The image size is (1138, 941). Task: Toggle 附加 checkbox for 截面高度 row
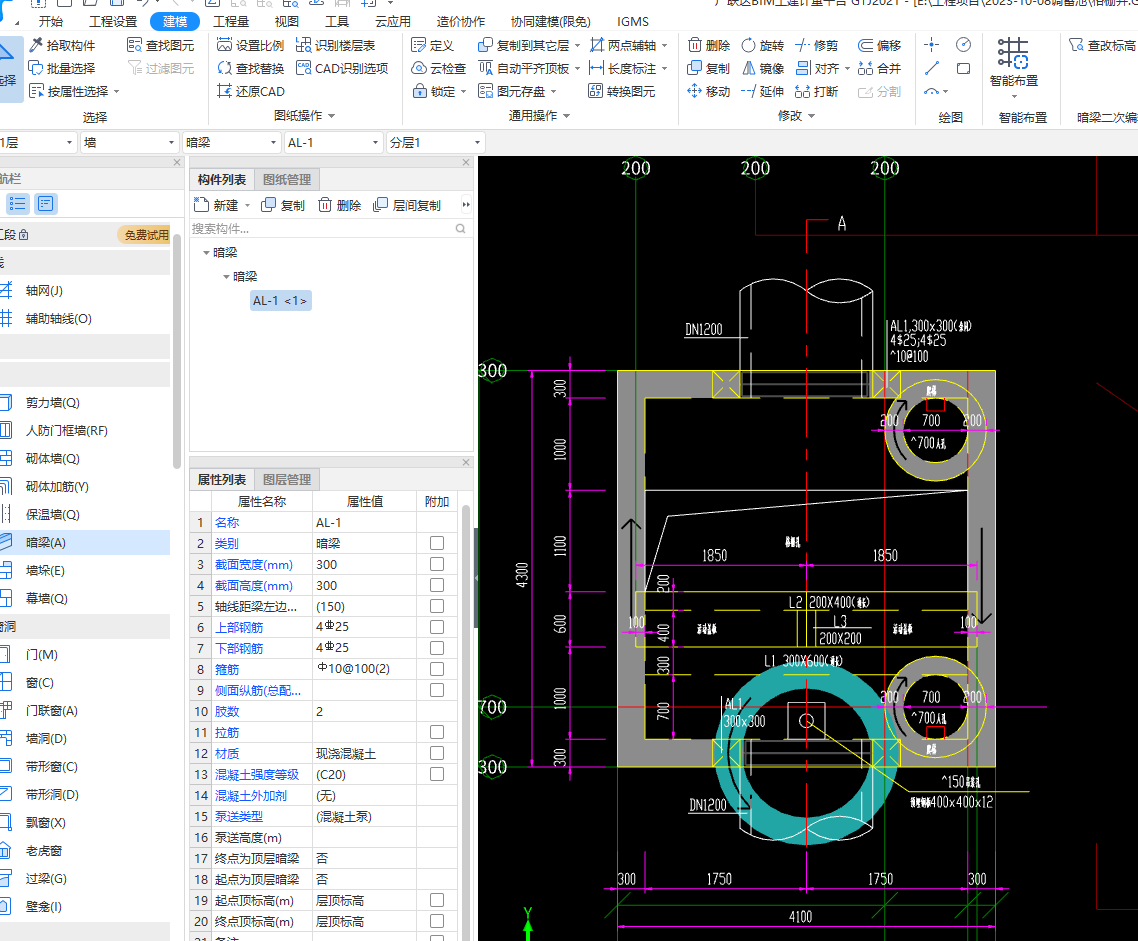point(437,585)
